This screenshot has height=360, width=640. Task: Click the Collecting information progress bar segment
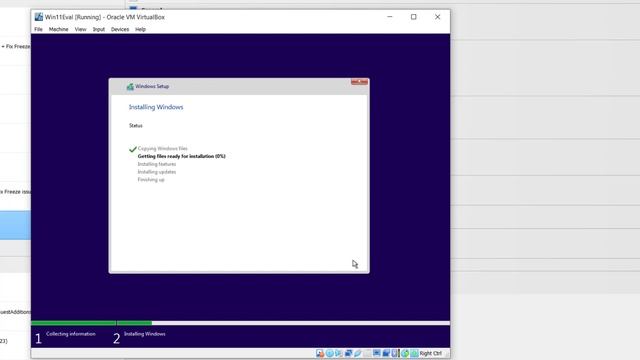tap(73, 323)
